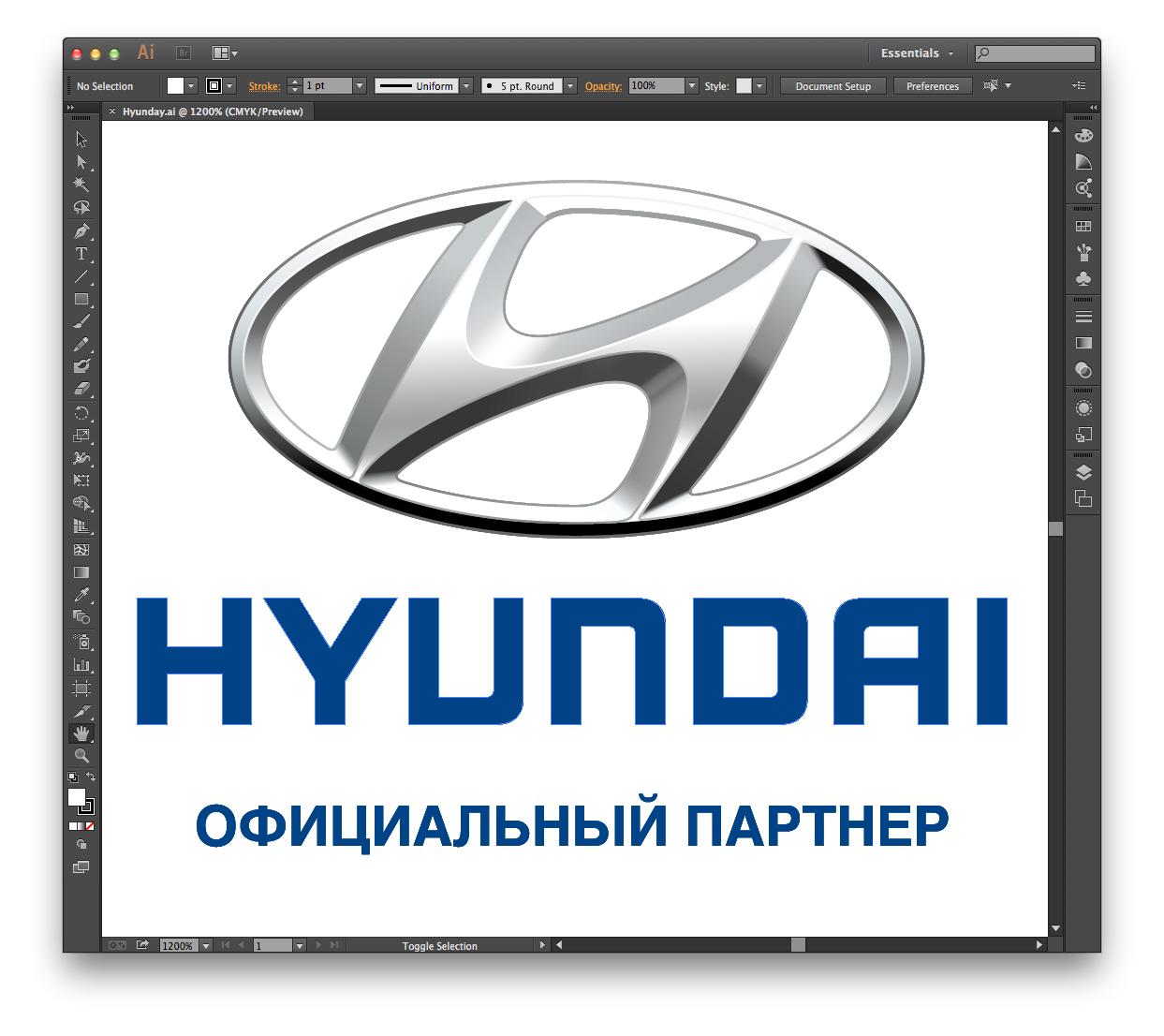Open the Color Guide panel
The height and width of the screenshot is (1036, 1164).
click(1083, 162)
